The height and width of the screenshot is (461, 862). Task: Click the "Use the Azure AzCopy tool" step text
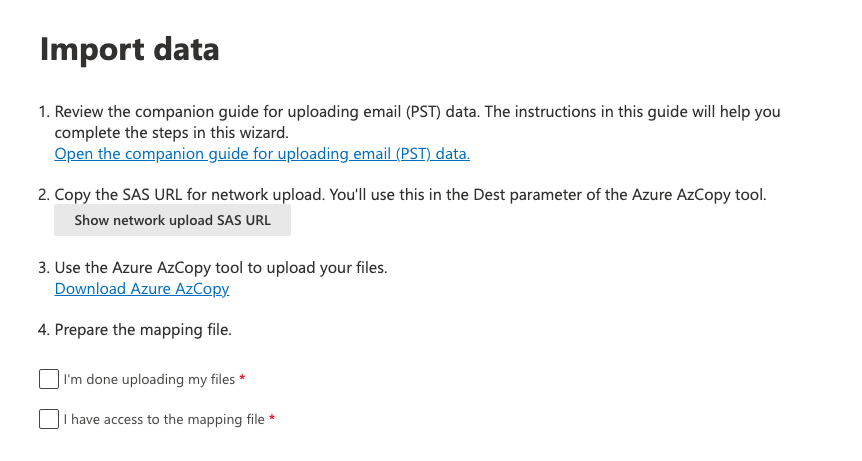pyautogui.click(x=220, y=268)
